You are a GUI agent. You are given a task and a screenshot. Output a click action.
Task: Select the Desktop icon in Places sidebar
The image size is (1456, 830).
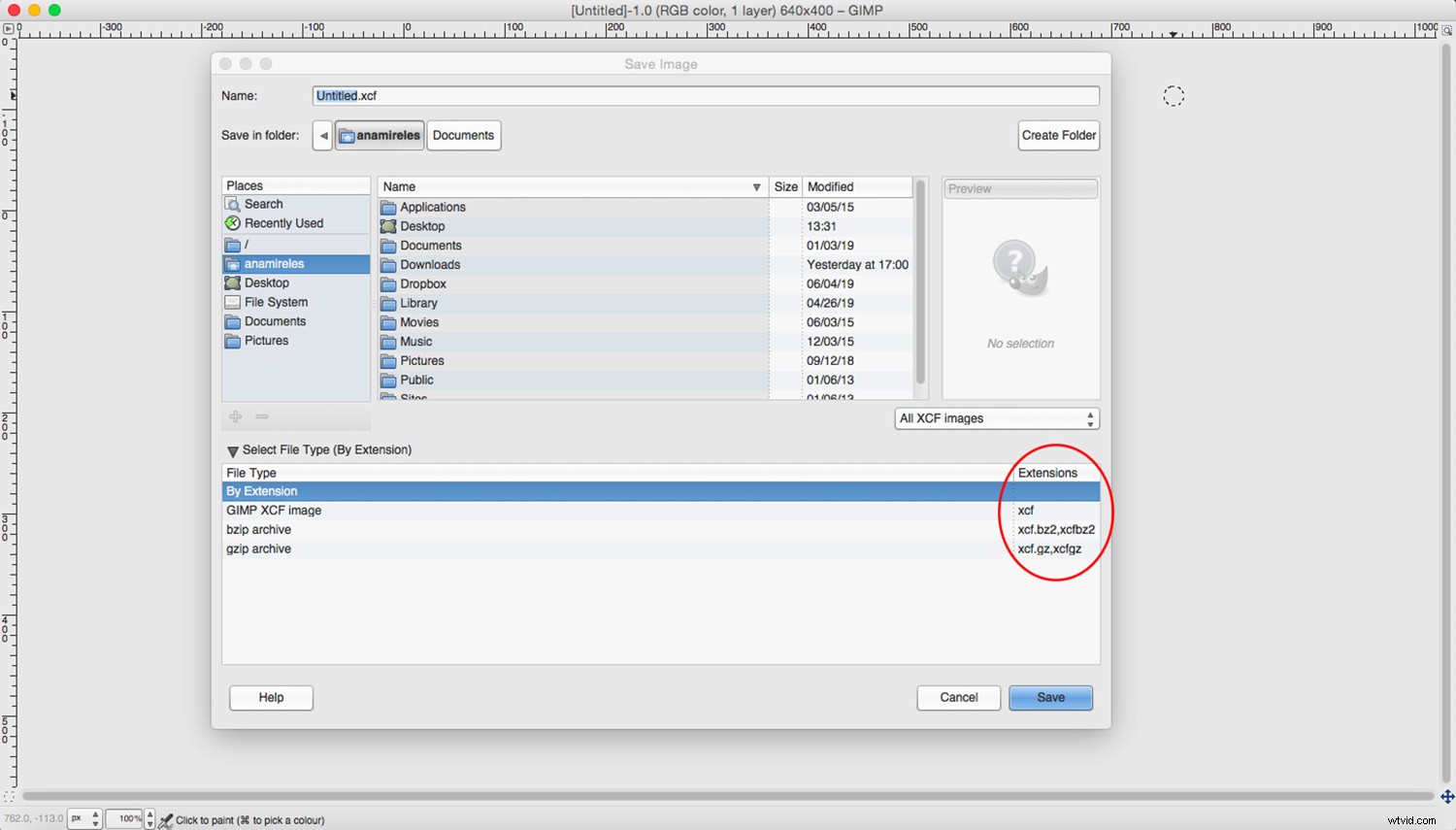click(233, 283)
